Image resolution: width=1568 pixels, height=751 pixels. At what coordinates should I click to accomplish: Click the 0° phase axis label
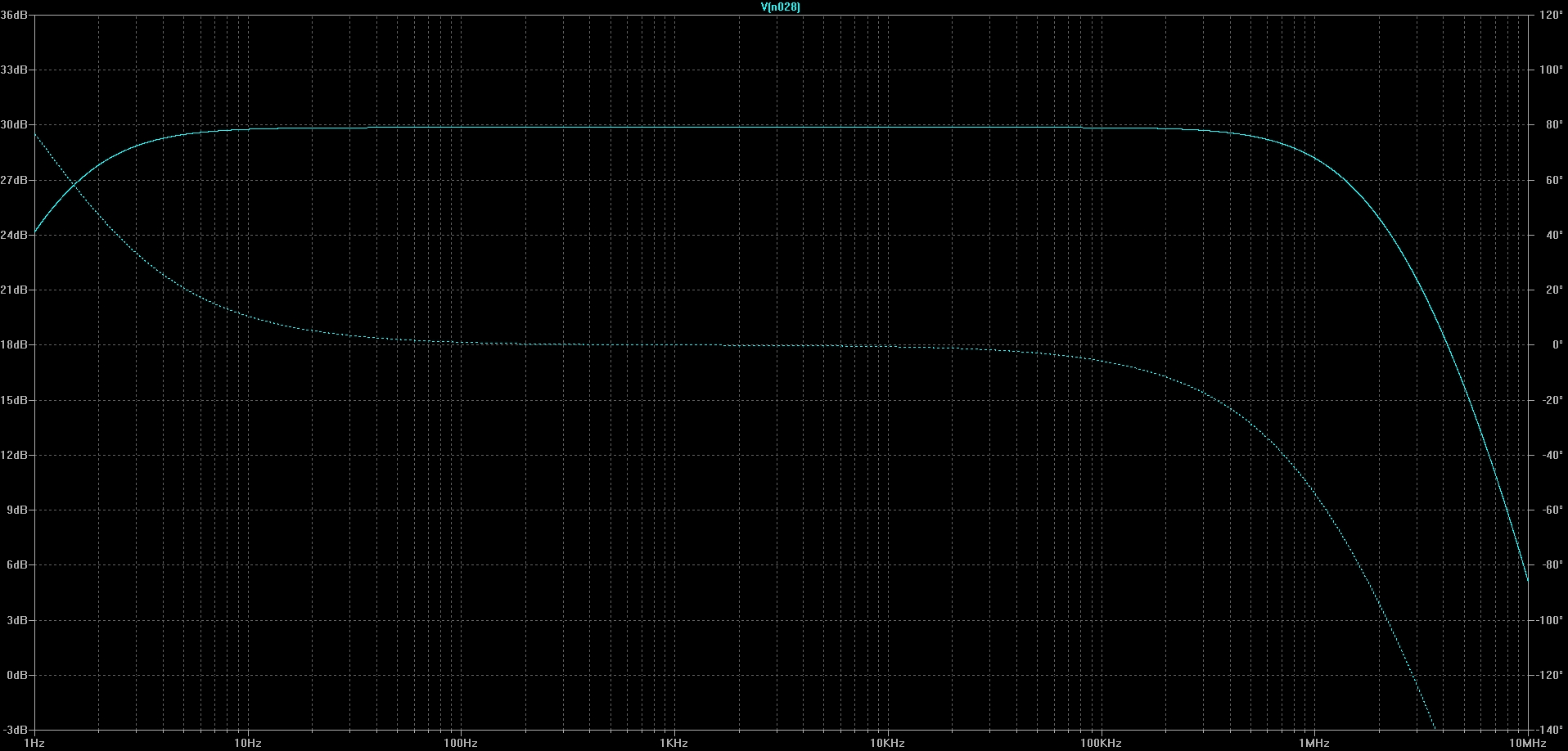point(1557,344)
